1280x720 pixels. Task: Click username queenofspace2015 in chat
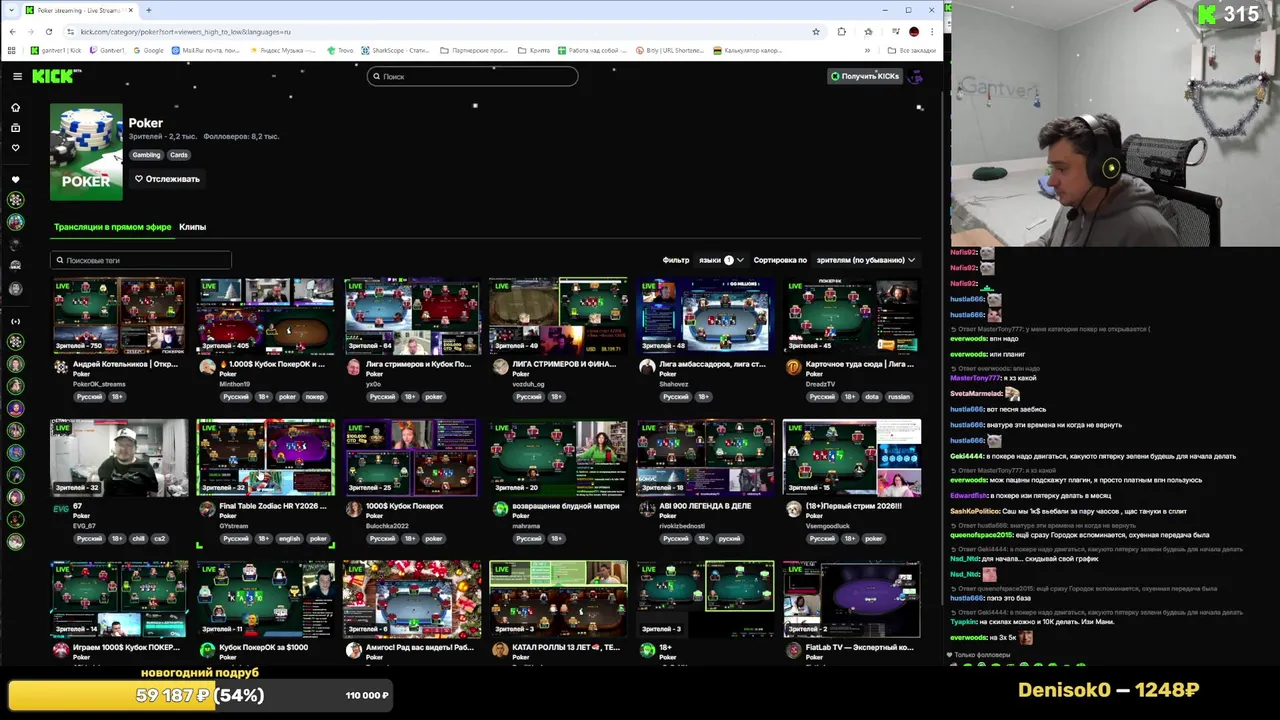coord(979,535)
